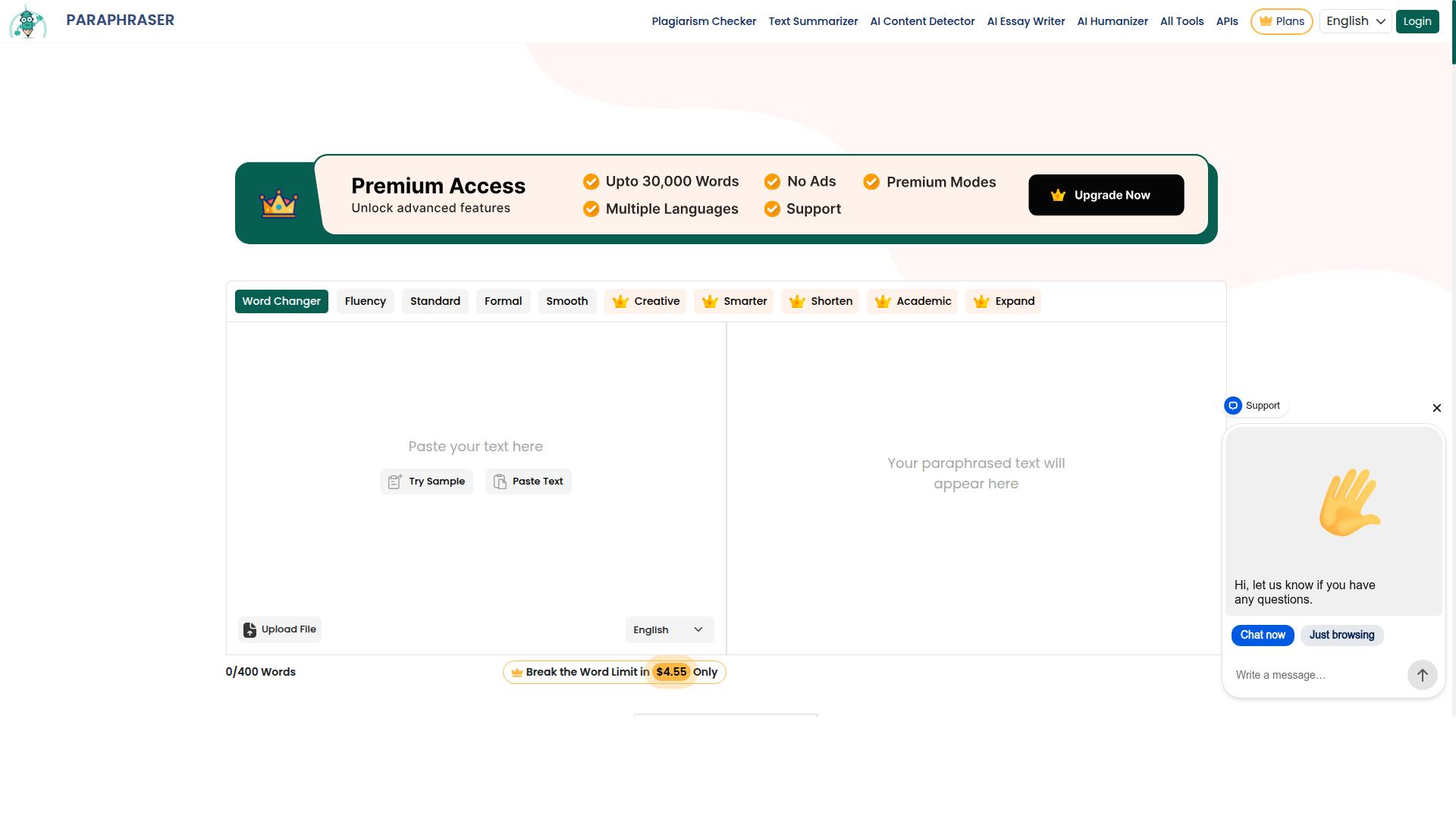Click the checkmark beside Support feature

[x=772, y=209]
